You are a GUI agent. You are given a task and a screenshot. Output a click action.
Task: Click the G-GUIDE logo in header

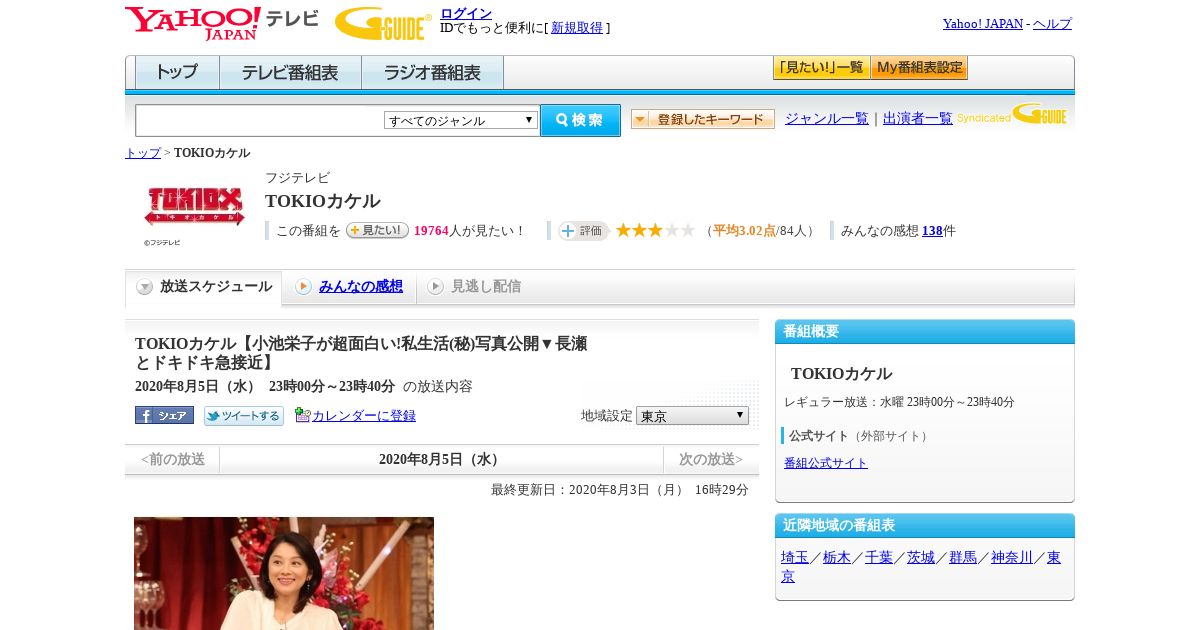coord(383,23)
